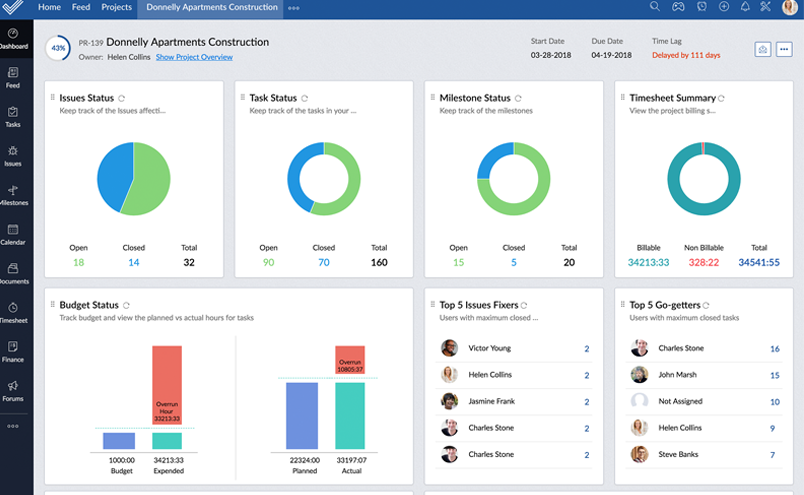
Task: Go to the Home tab
Action: tap(49, 7)
